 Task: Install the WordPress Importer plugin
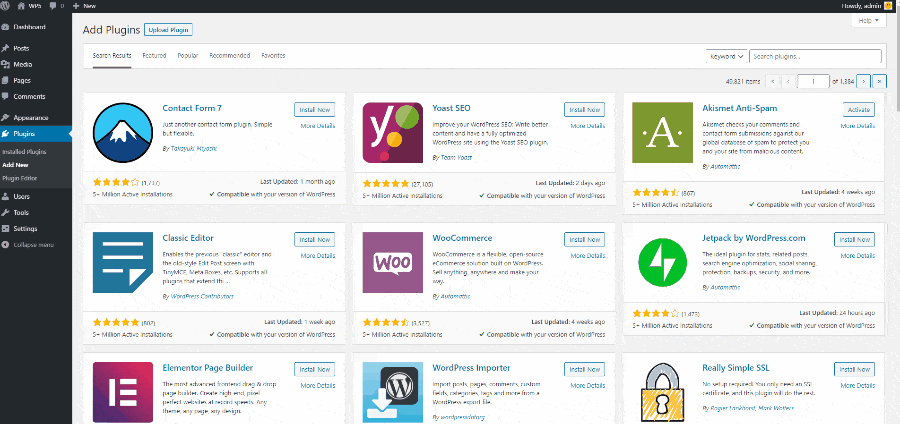(x=584, y=369)
